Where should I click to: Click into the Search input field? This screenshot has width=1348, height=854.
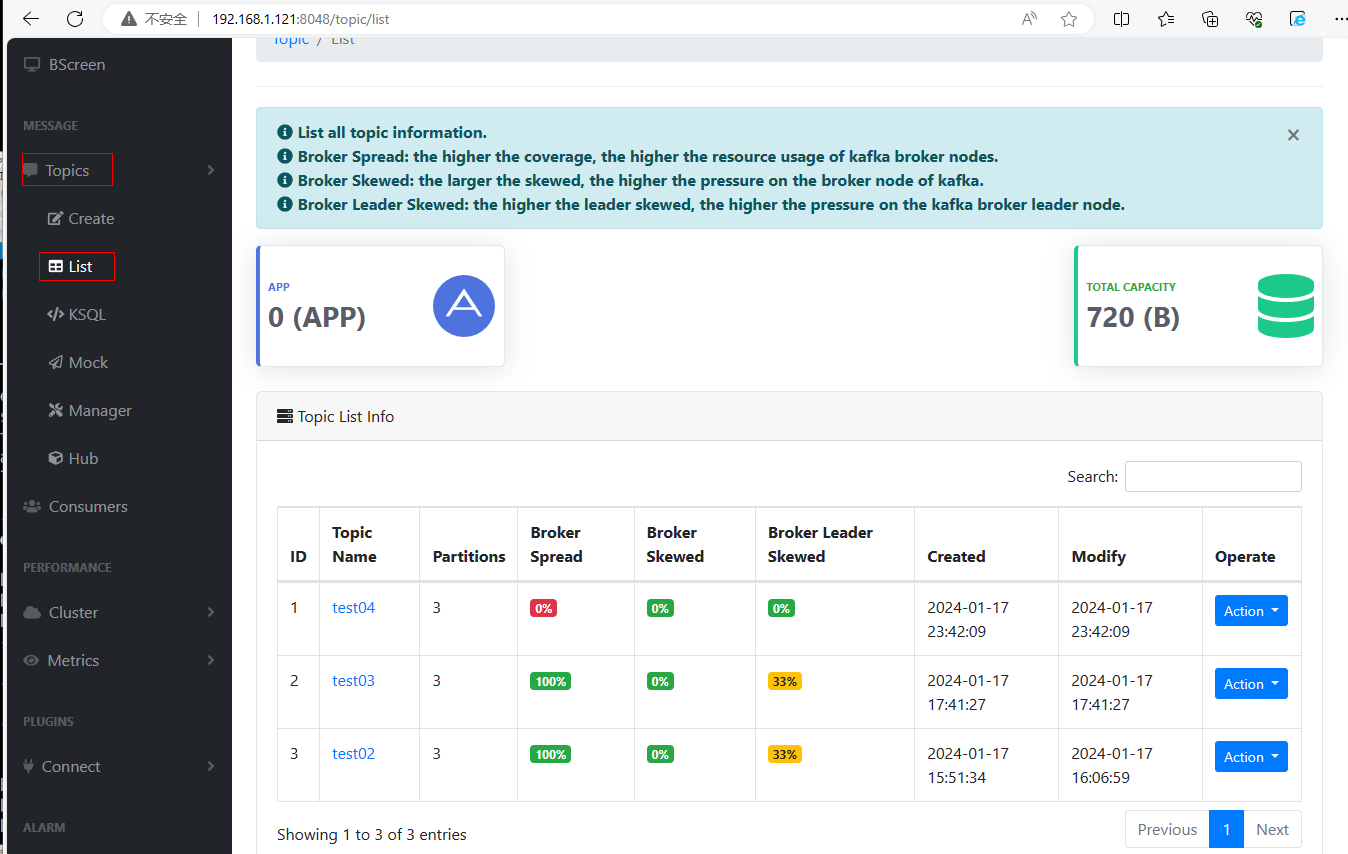pos(1212,477)
